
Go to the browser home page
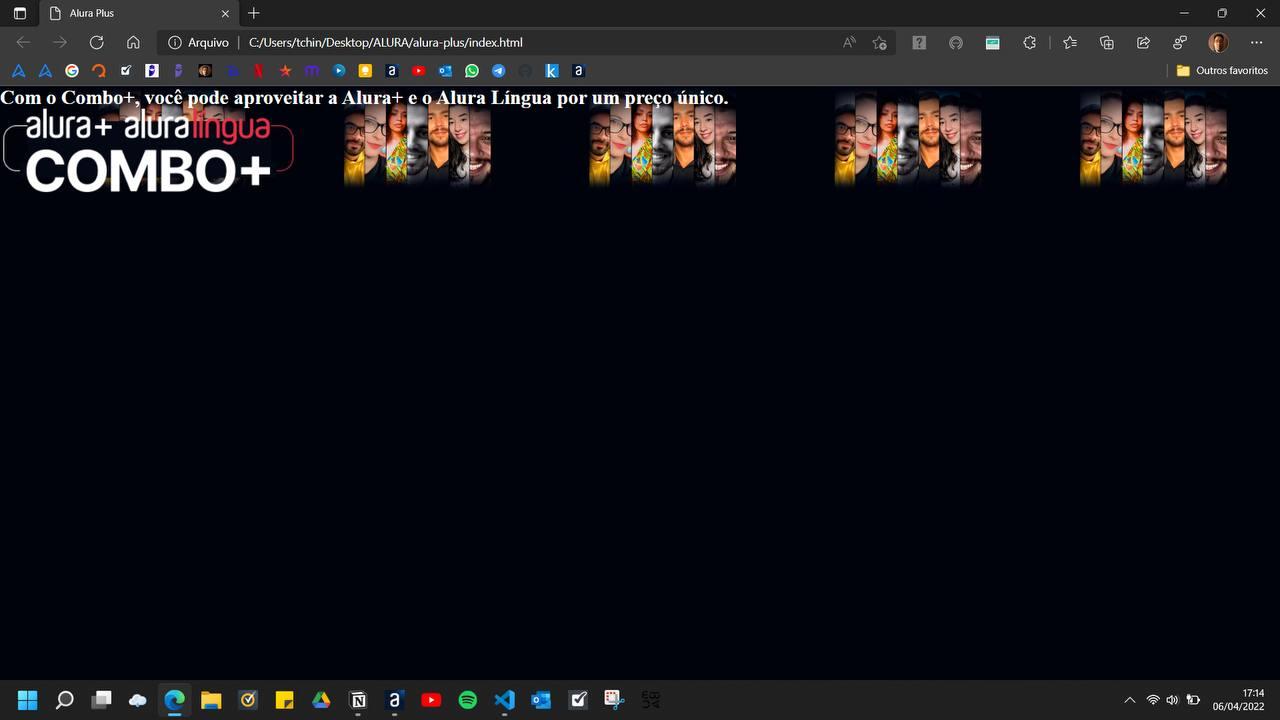pyautogui.click(x=133, y=42)
